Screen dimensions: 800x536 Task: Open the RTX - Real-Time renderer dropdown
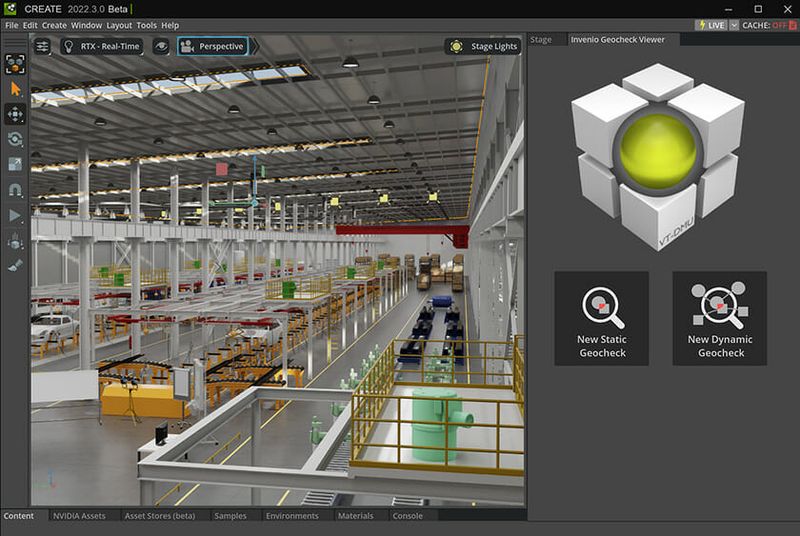click(102, 46)
